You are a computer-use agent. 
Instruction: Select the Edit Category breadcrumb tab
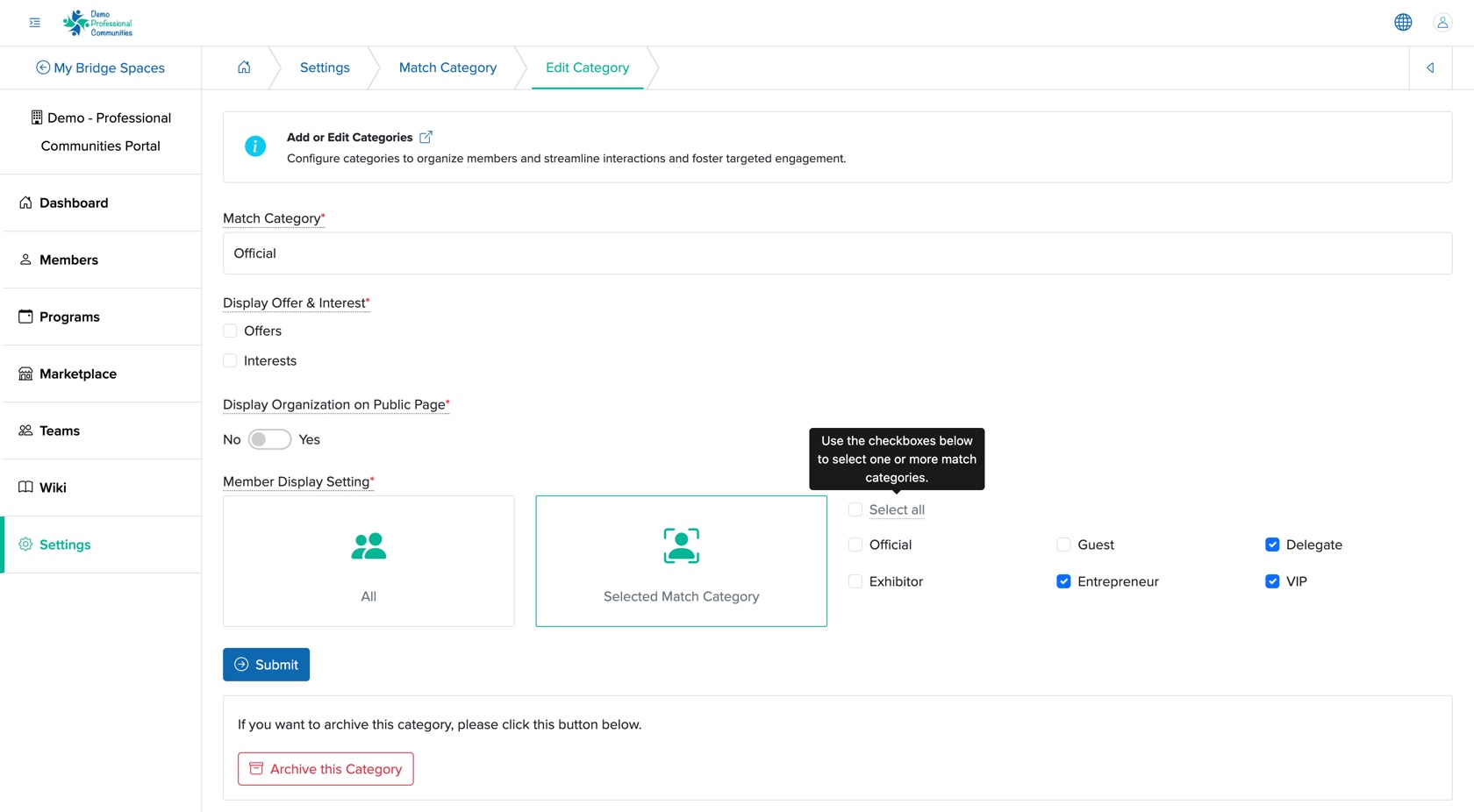[587, 68]
